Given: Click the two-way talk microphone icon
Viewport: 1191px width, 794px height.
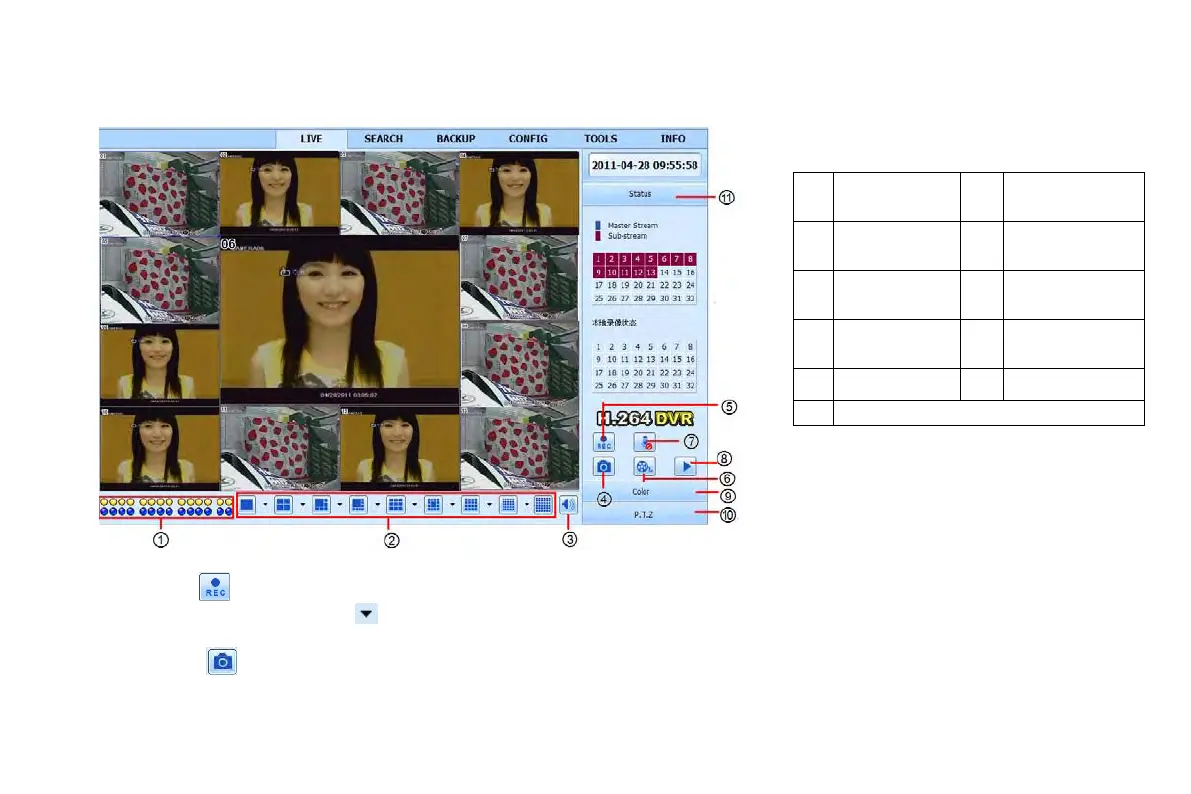Looking at the screenshot, I should [x=644, y=442].
